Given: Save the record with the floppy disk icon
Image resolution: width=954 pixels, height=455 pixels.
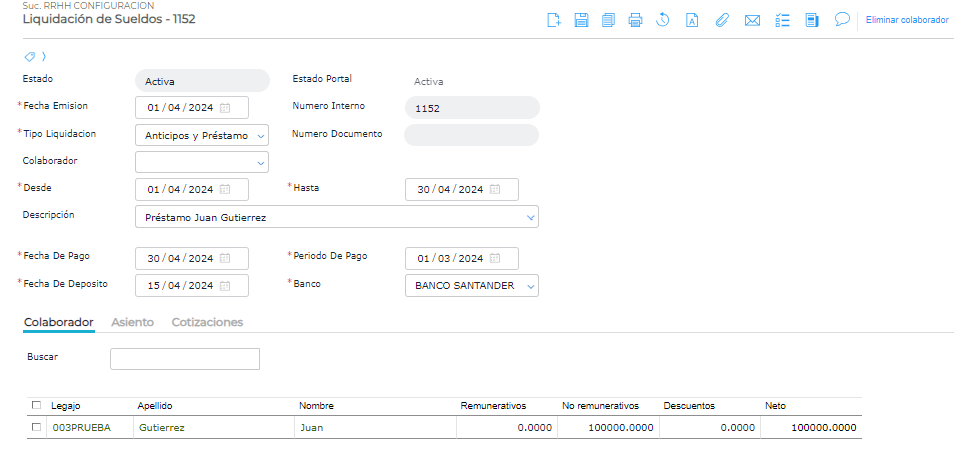Looking at the screenshot, I should point(581,20).
